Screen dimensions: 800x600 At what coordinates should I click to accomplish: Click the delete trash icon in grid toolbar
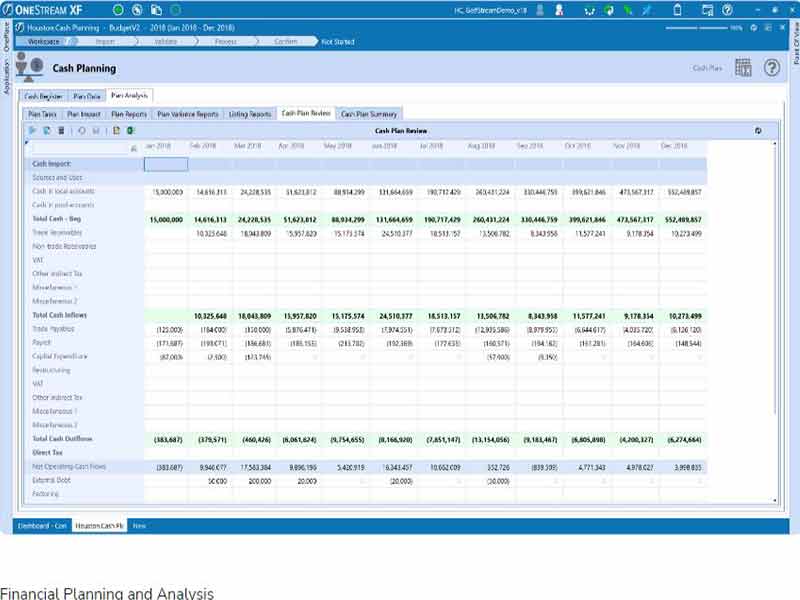(x=60, y=130)
